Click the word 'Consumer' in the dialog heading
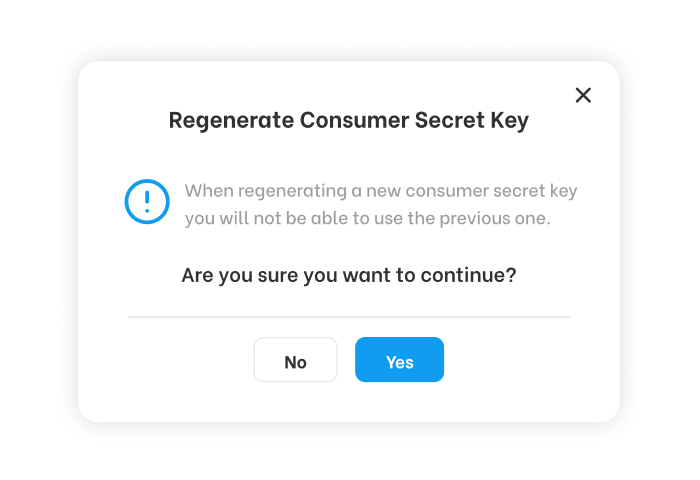 pos(354,120)
